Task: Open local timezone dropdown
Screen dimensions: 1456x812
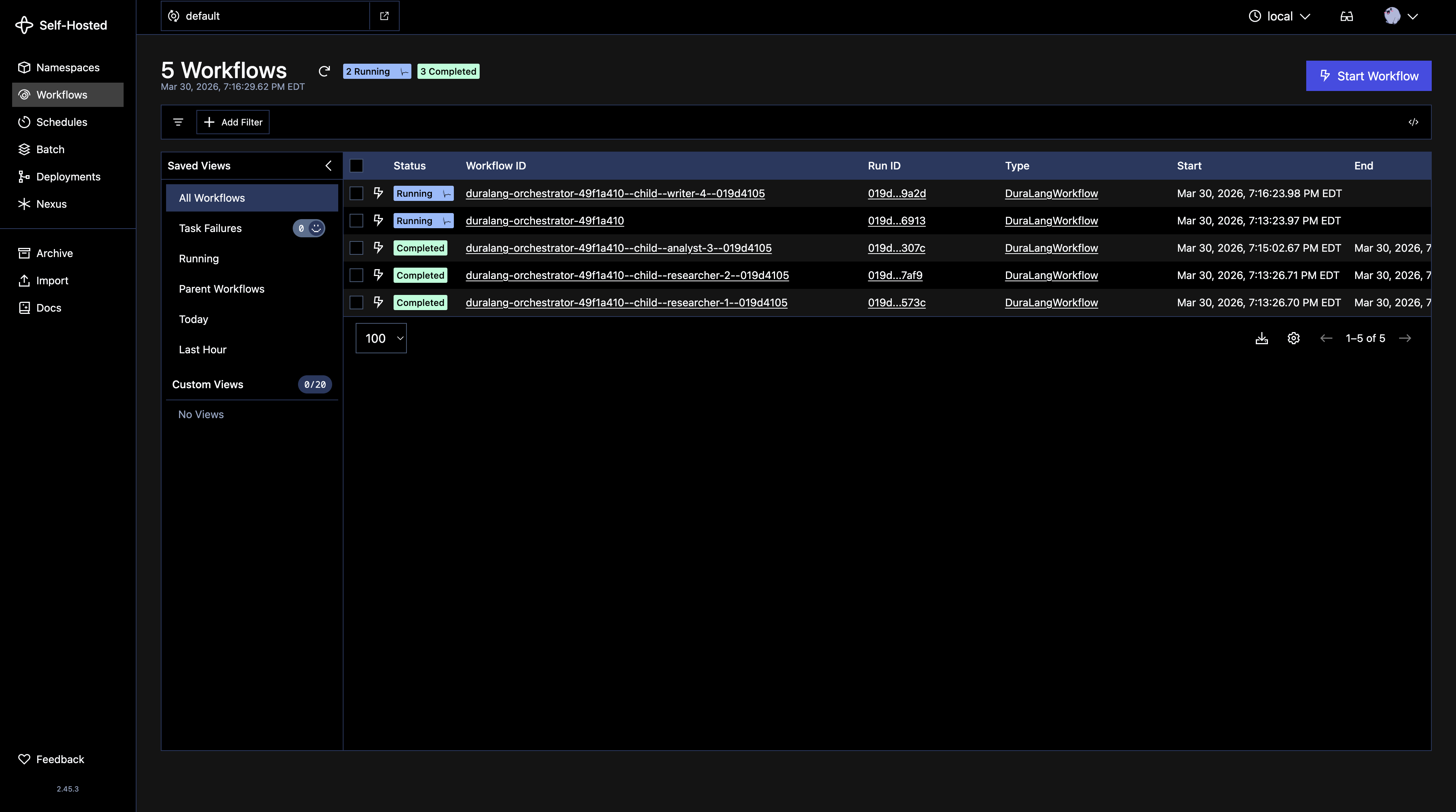Action: point(1279,16)
